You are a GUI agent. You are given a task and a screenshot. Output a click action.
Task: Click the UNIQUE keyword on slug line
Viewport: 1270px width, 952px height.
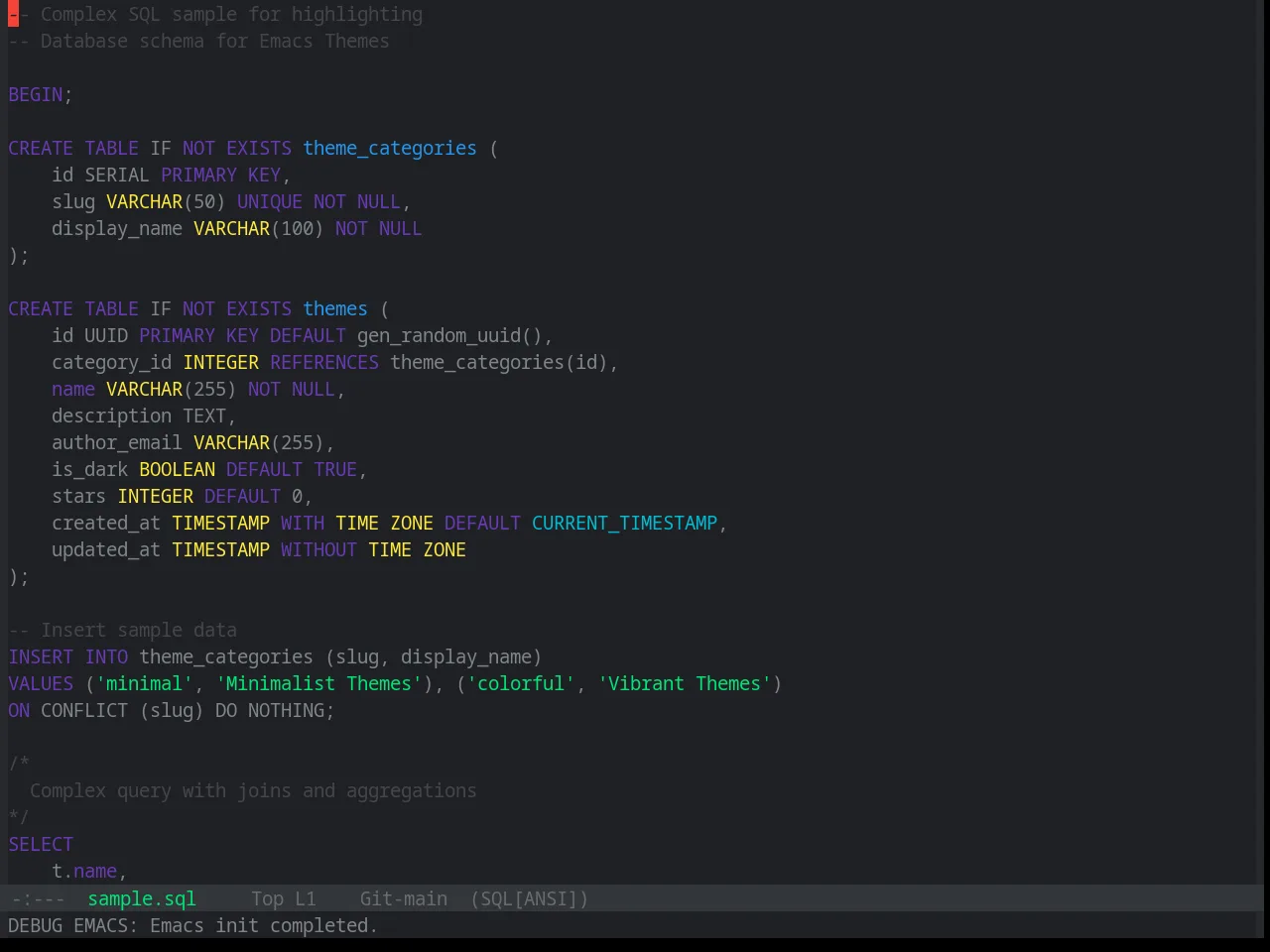[x=270, y=201]
